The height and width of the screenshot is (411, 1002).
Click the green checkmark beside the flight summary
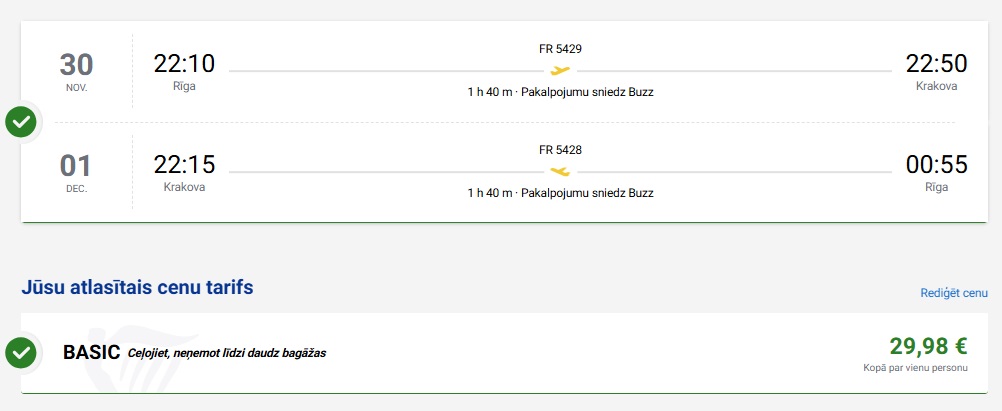coord(21,123)
